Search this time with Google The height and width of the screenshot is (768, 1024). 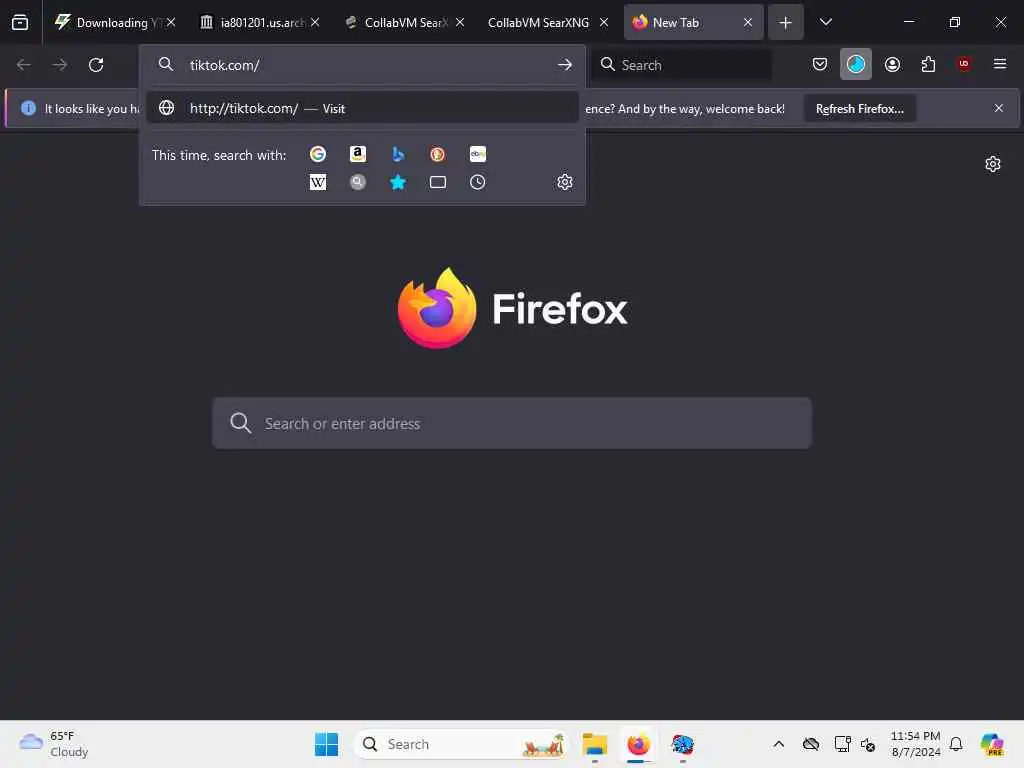click(x=318, y=154)
